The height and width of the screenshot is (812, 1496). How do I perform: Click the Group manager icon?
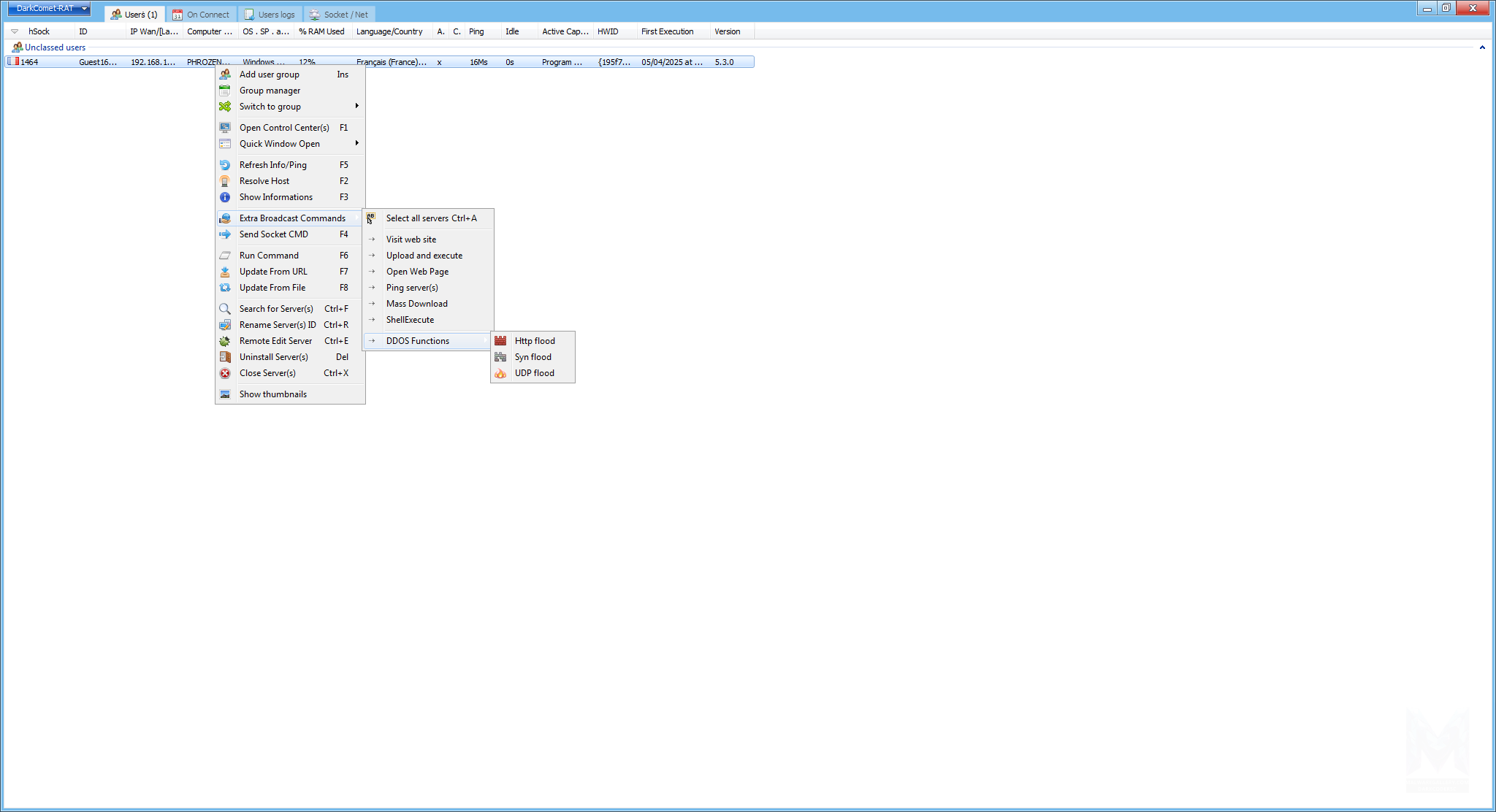[x=225, y=91]
